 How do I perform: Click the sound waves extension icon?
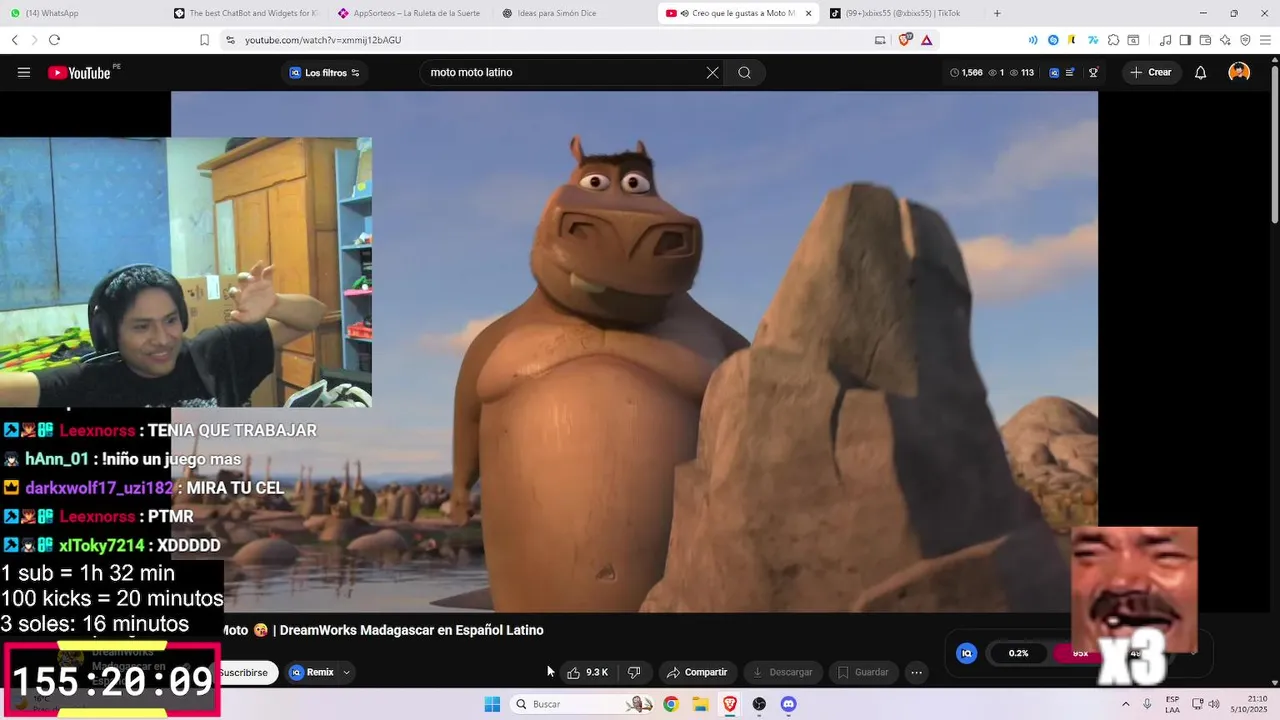[x=1033, y=40]
